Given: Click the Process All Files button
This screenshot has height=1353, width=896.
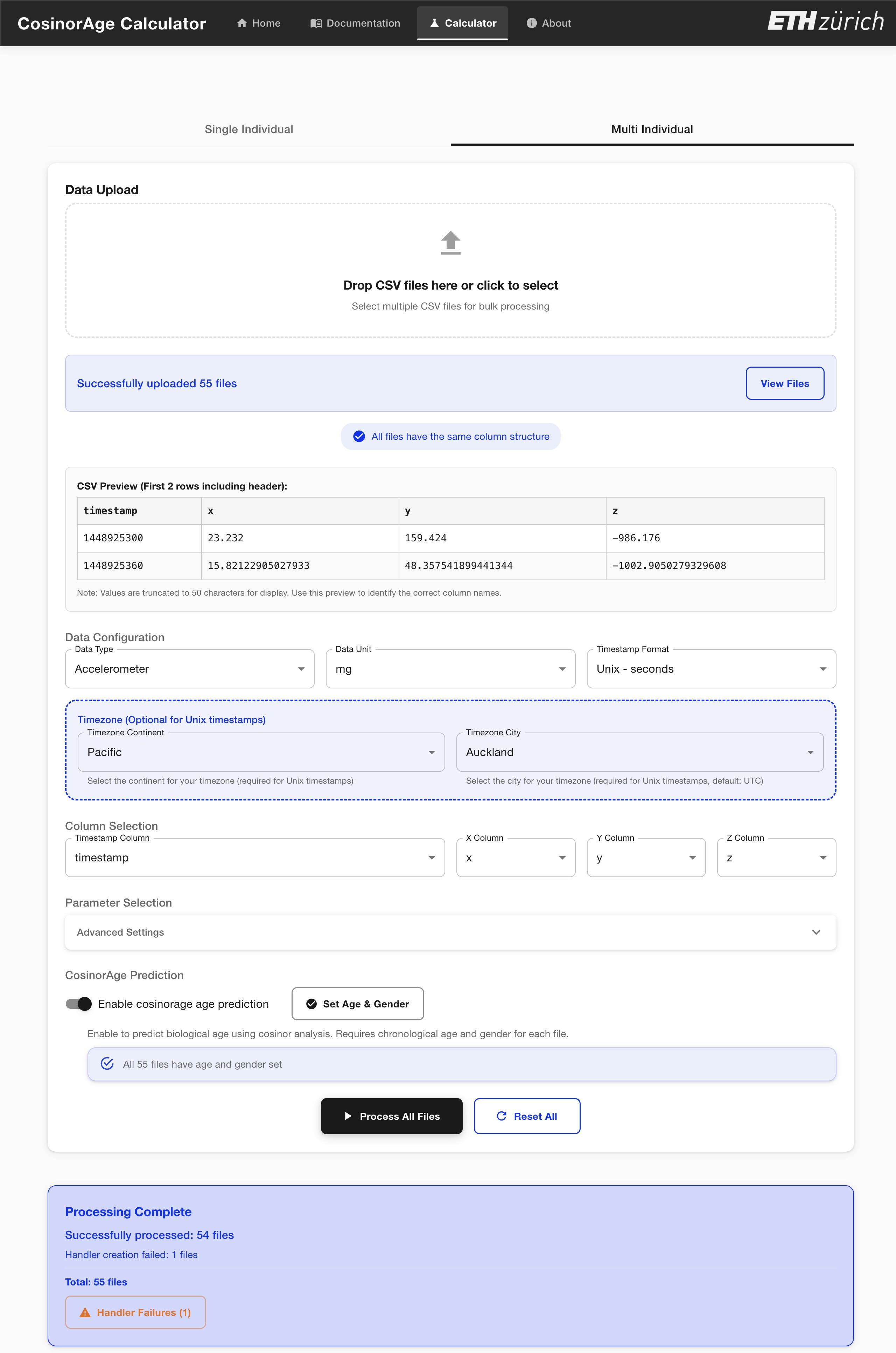Looking at the screenshot, I should (x=391, y=1116).
